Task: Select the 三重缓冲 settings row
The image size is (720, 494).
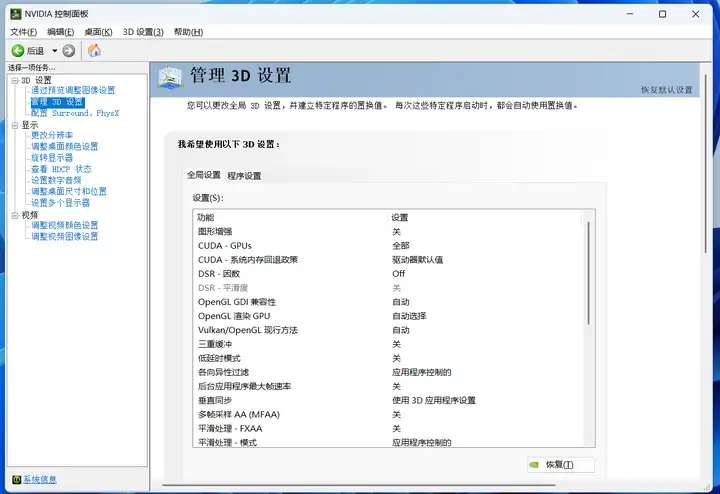Action: [x=388, y=344]
